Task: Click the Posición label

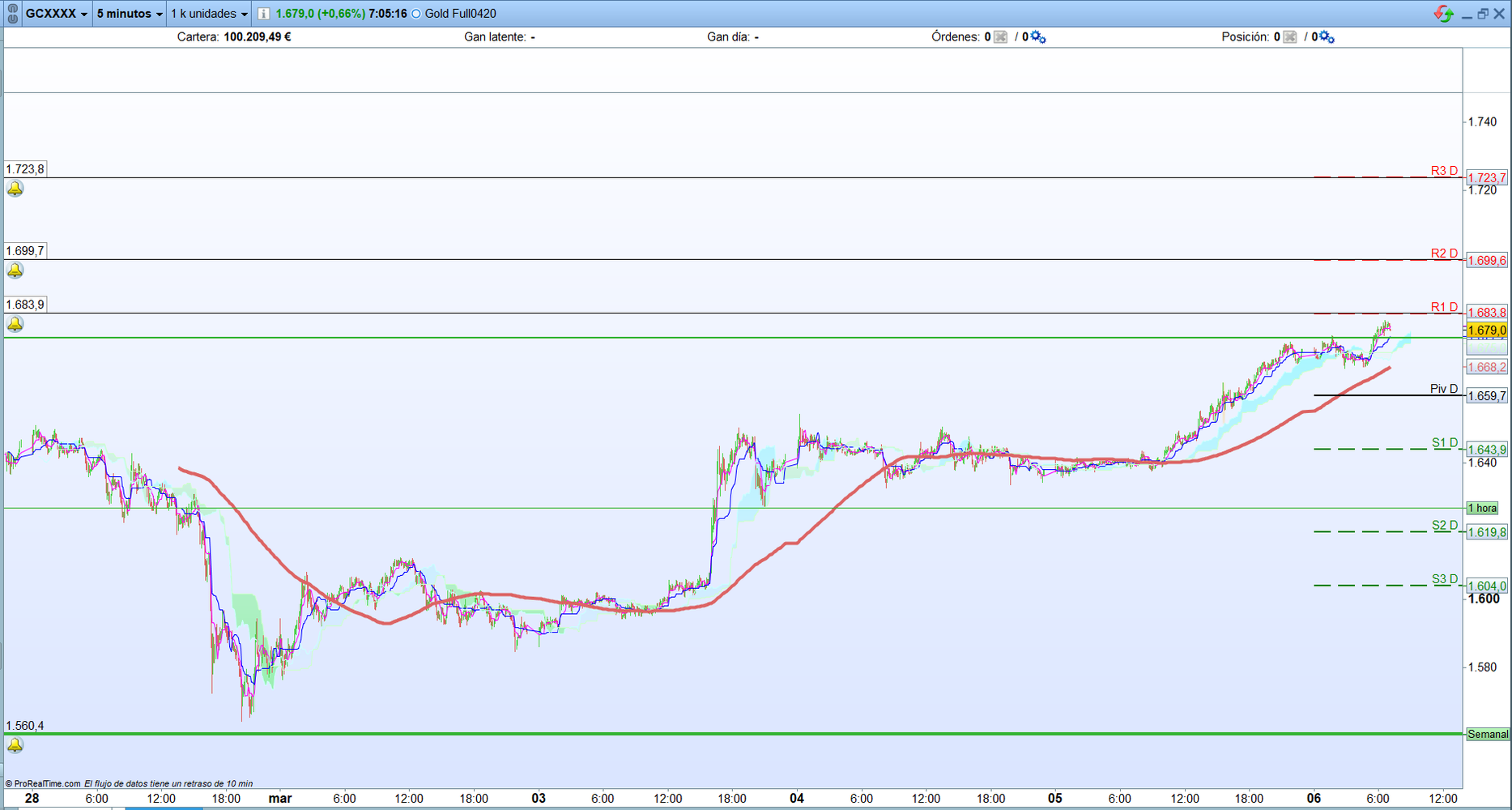Action: pyautogui.click(x=1246, y=37)
